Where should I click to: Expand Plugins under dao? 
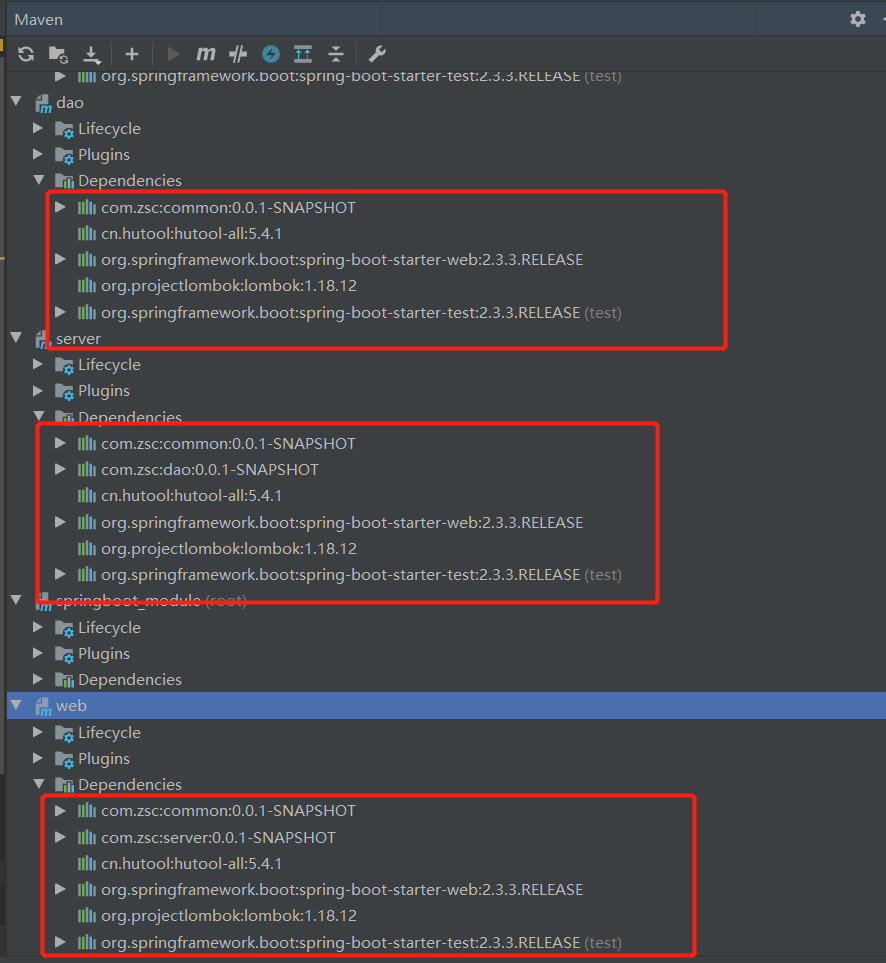tap(38, 154)
